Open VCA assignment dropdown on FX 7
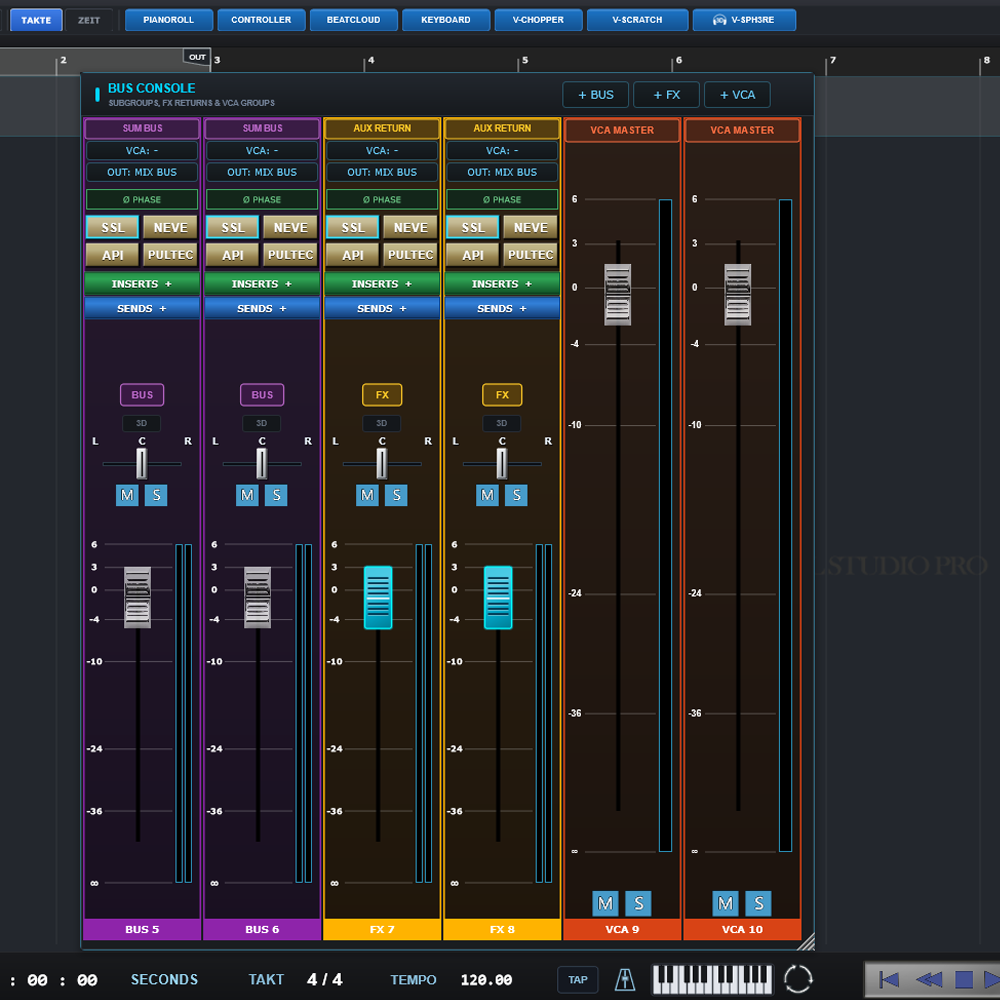Viewport: 1000px width, 1000px height. click(382, 151)
